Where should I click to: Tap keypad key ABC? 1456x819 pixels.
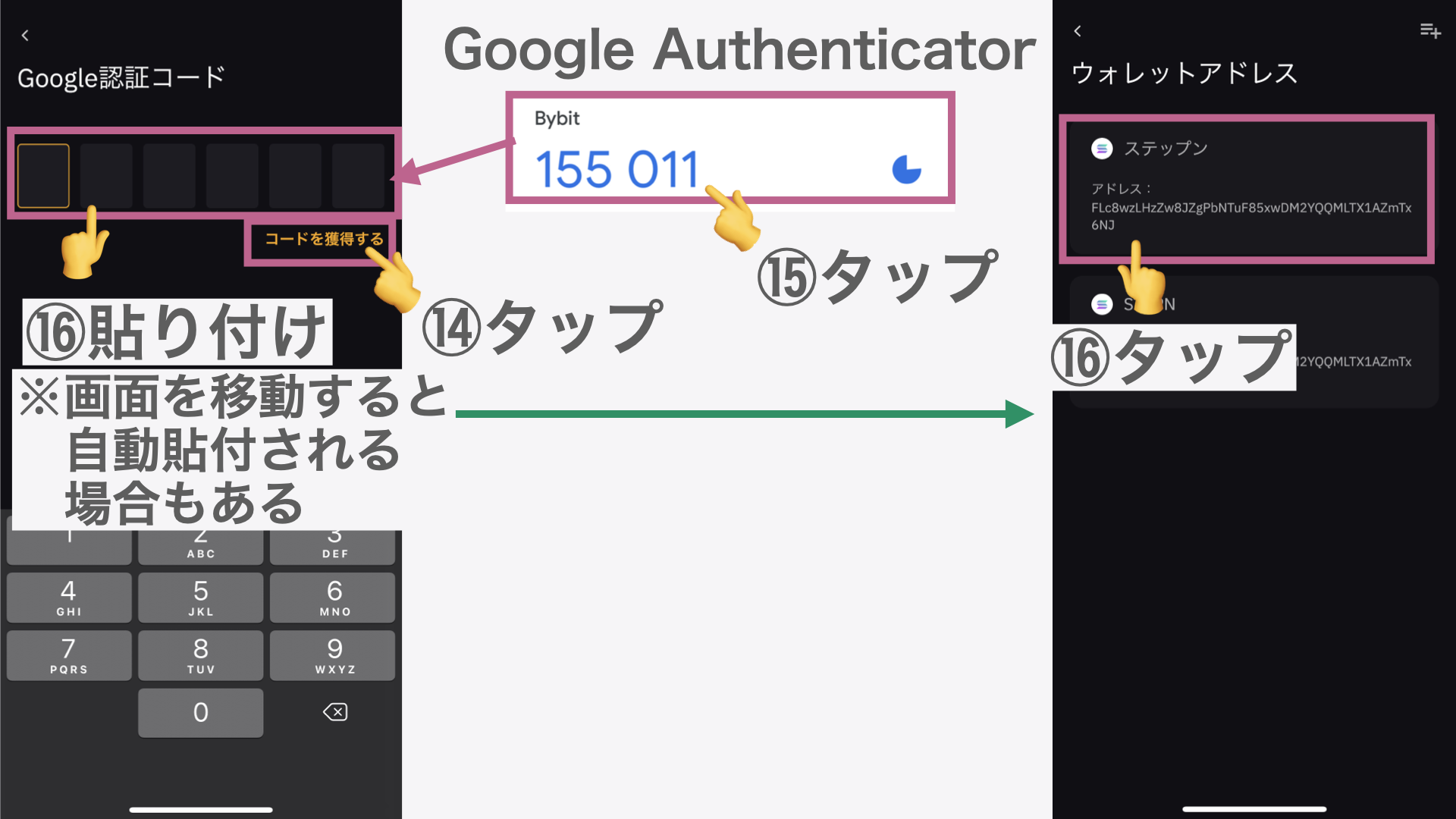201,548
